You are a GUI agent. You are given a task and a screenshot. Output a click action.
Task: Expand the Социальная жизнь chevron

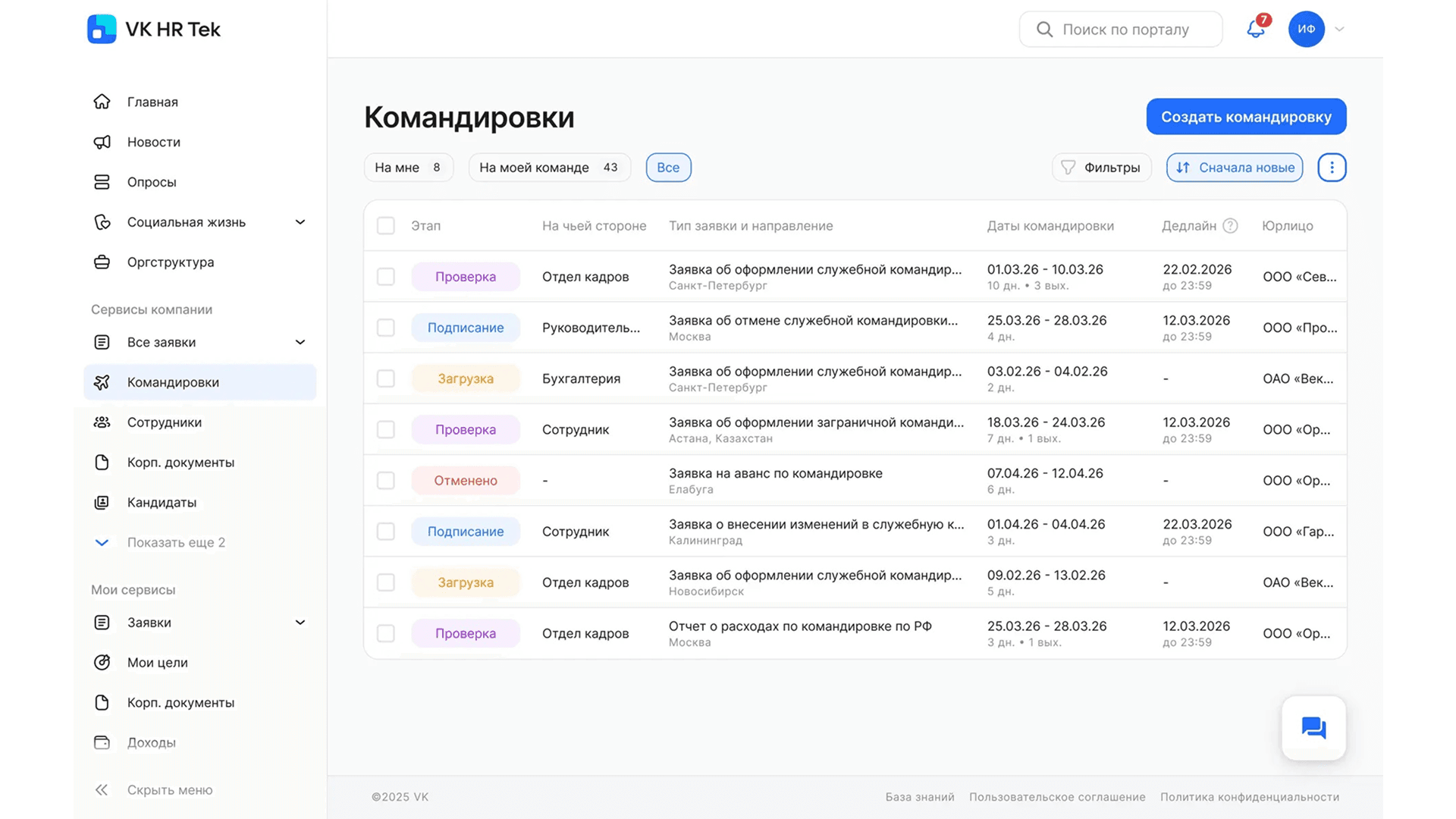[300, 222]
